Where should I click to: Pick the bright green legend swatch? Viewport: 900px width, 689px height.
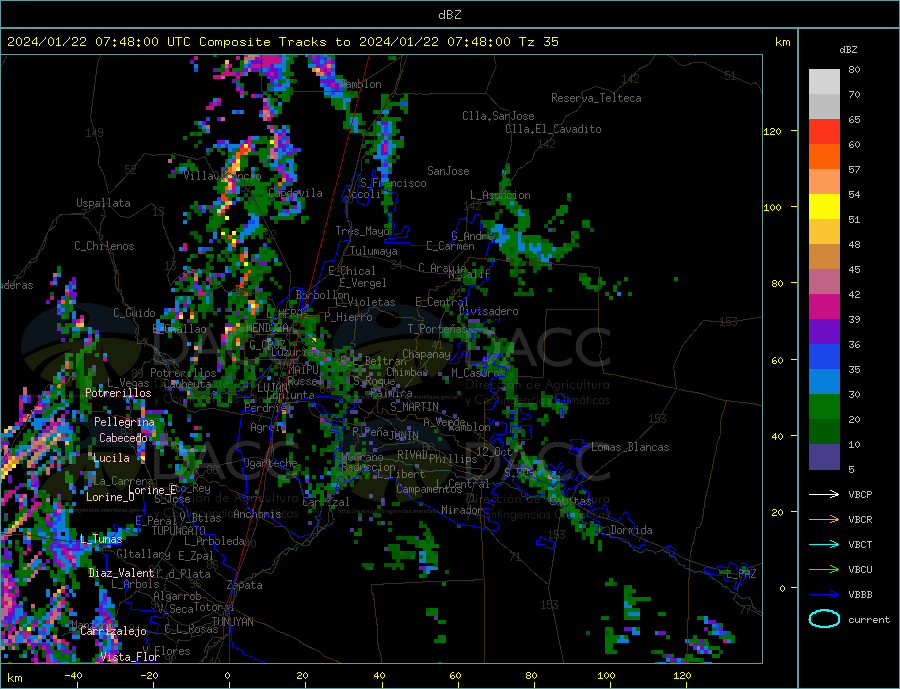tap(824, 407)
